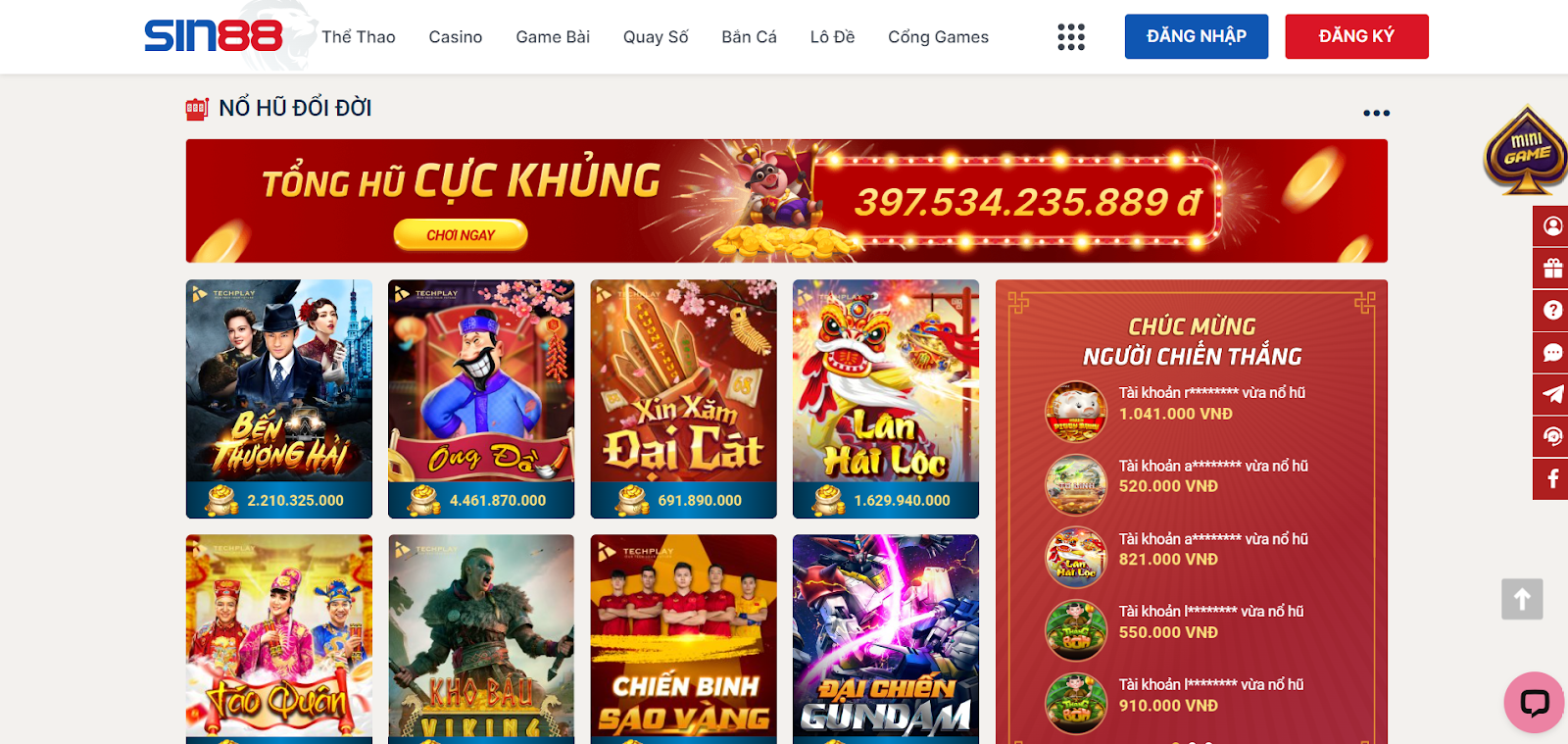Select the Cổng Games menu

(938, 37)
